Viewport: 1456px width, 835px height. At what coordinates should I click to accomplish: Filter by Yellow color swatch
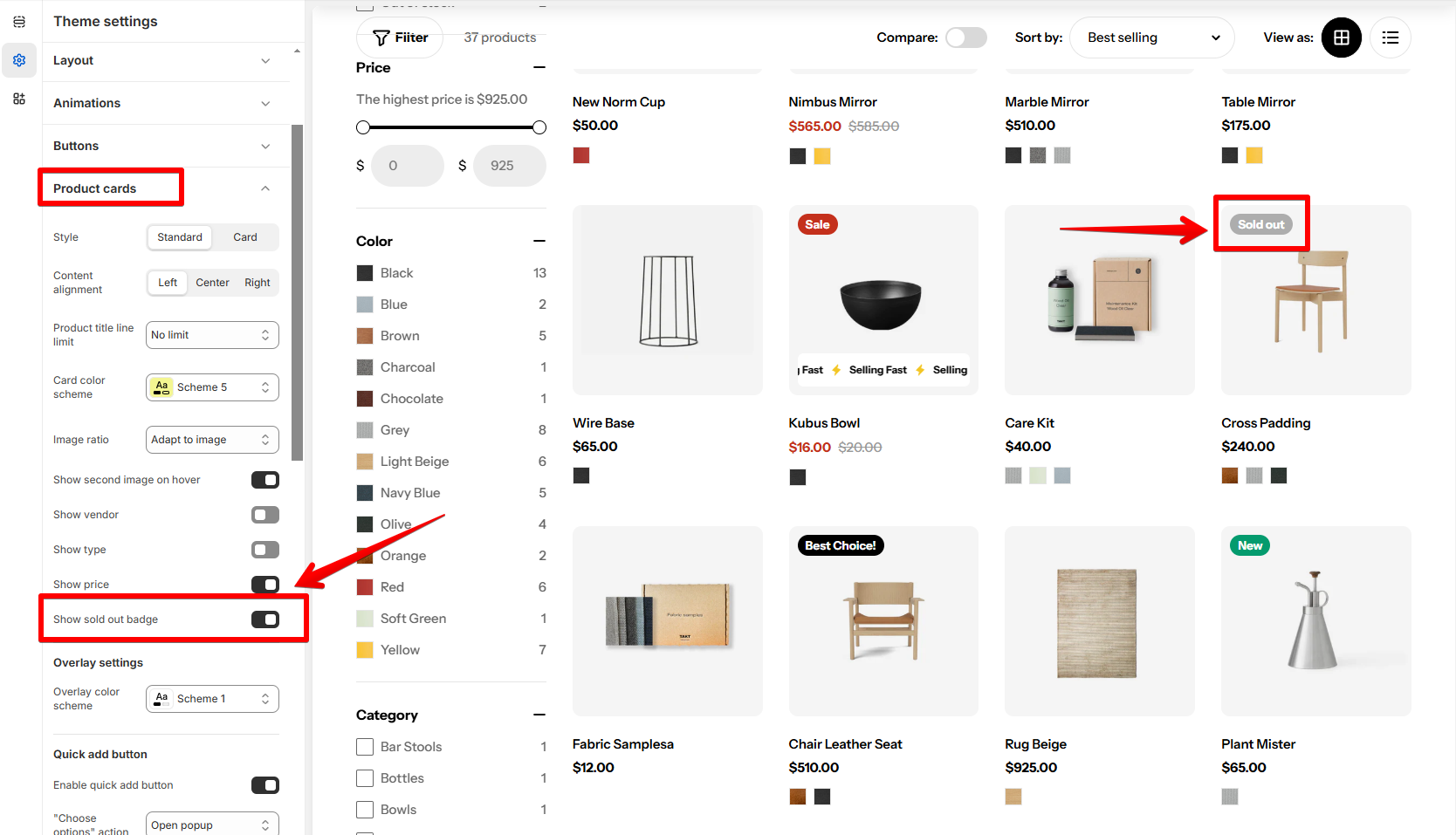pos(365,650)
